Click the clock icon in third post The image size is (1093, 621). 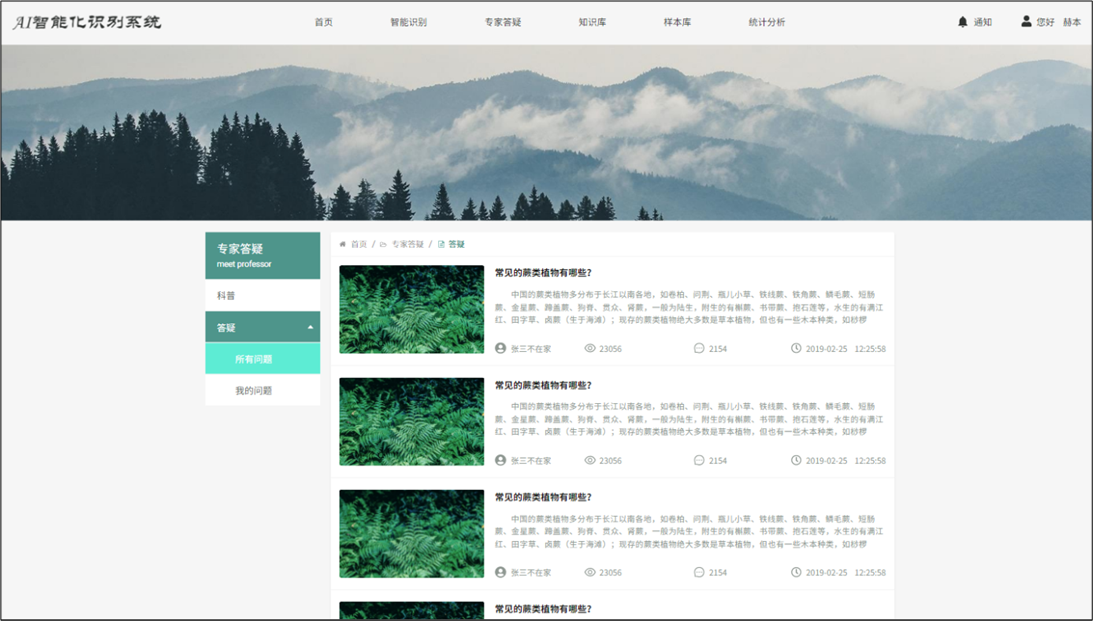pos(796,573)
